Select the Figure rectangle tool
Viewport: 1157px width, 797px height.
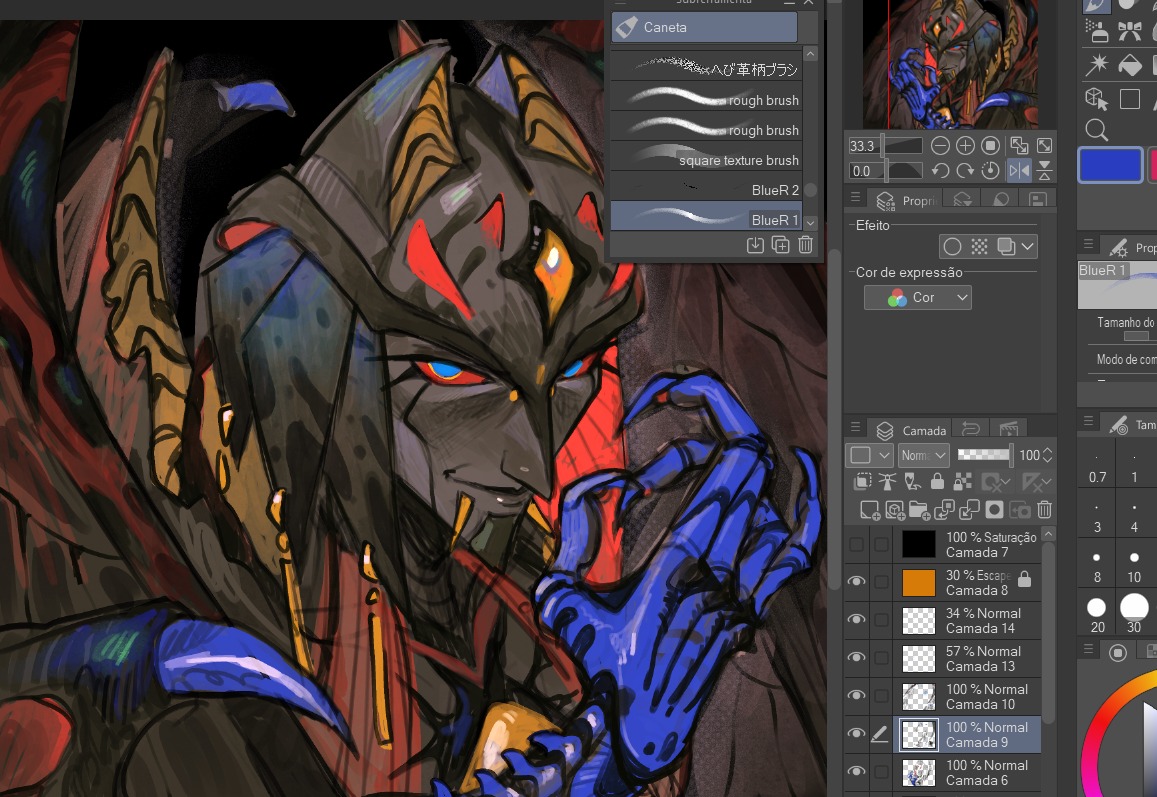[x=1130, y=99]
